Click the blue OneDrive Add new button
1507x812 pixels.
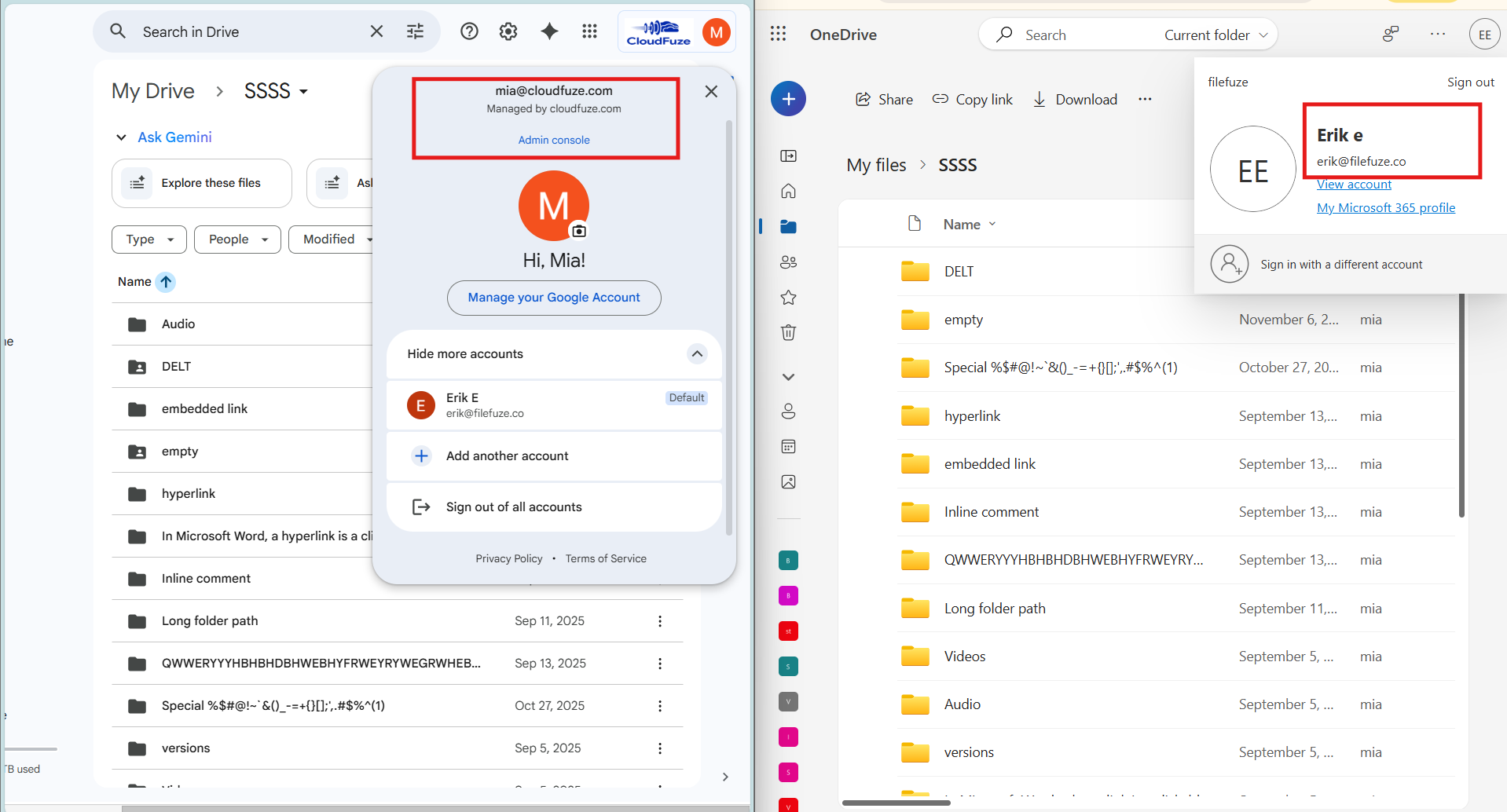tap(788, 99)
